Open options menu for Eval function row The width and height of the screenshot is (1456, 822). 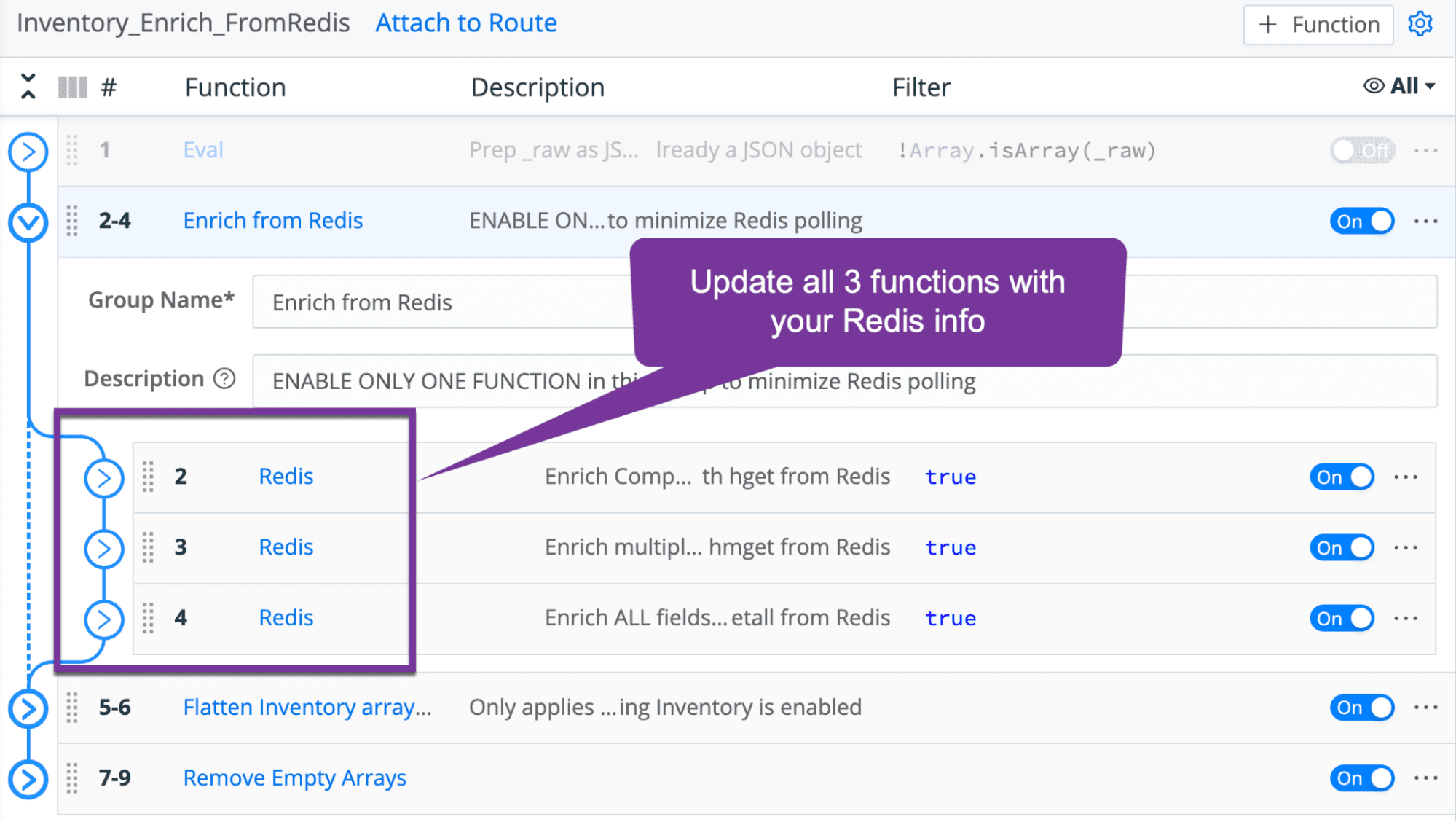point(1425,151)
